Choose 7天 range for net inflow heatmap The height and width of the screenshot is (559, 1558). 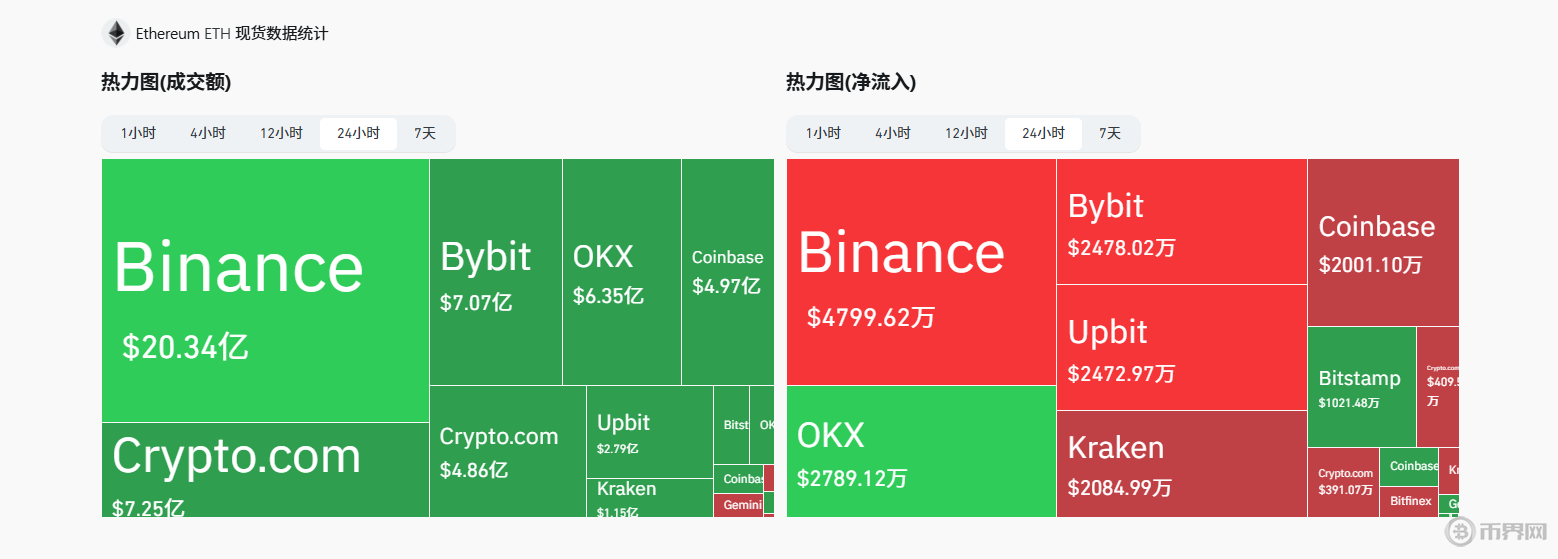1110,133
